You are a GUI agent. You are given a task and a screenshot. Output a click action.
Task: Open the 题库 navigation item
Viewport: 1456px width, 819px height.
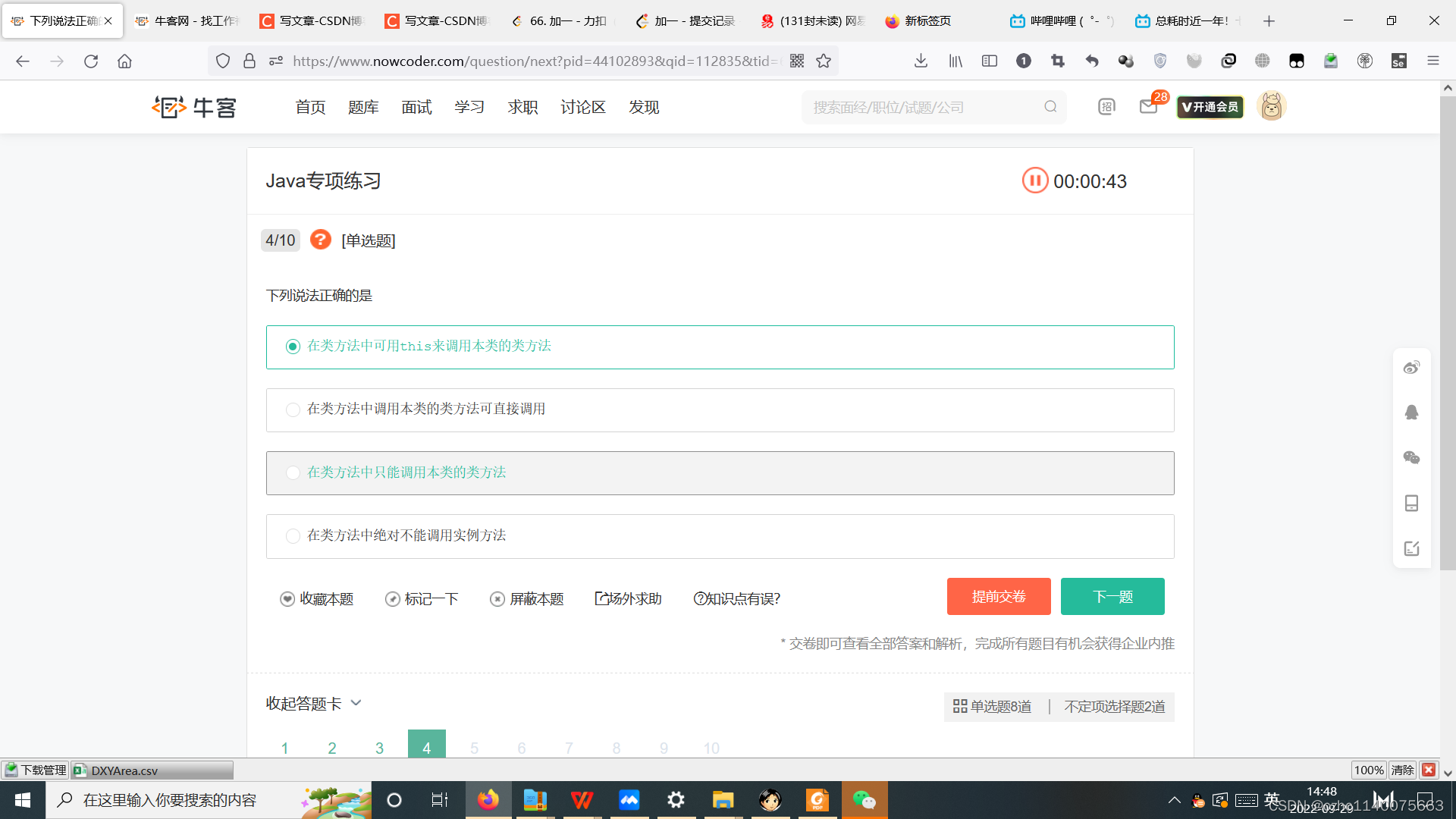click(363, 107)
